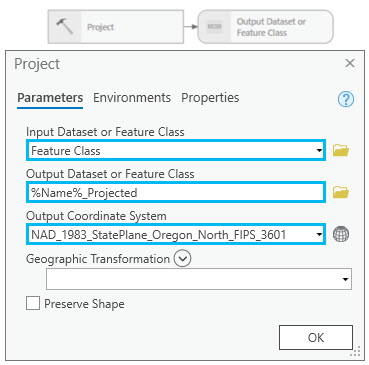Open the Input Dataset Feature Class dropdown
Viewport: 369px width, 365px height.
click(319, 151)
